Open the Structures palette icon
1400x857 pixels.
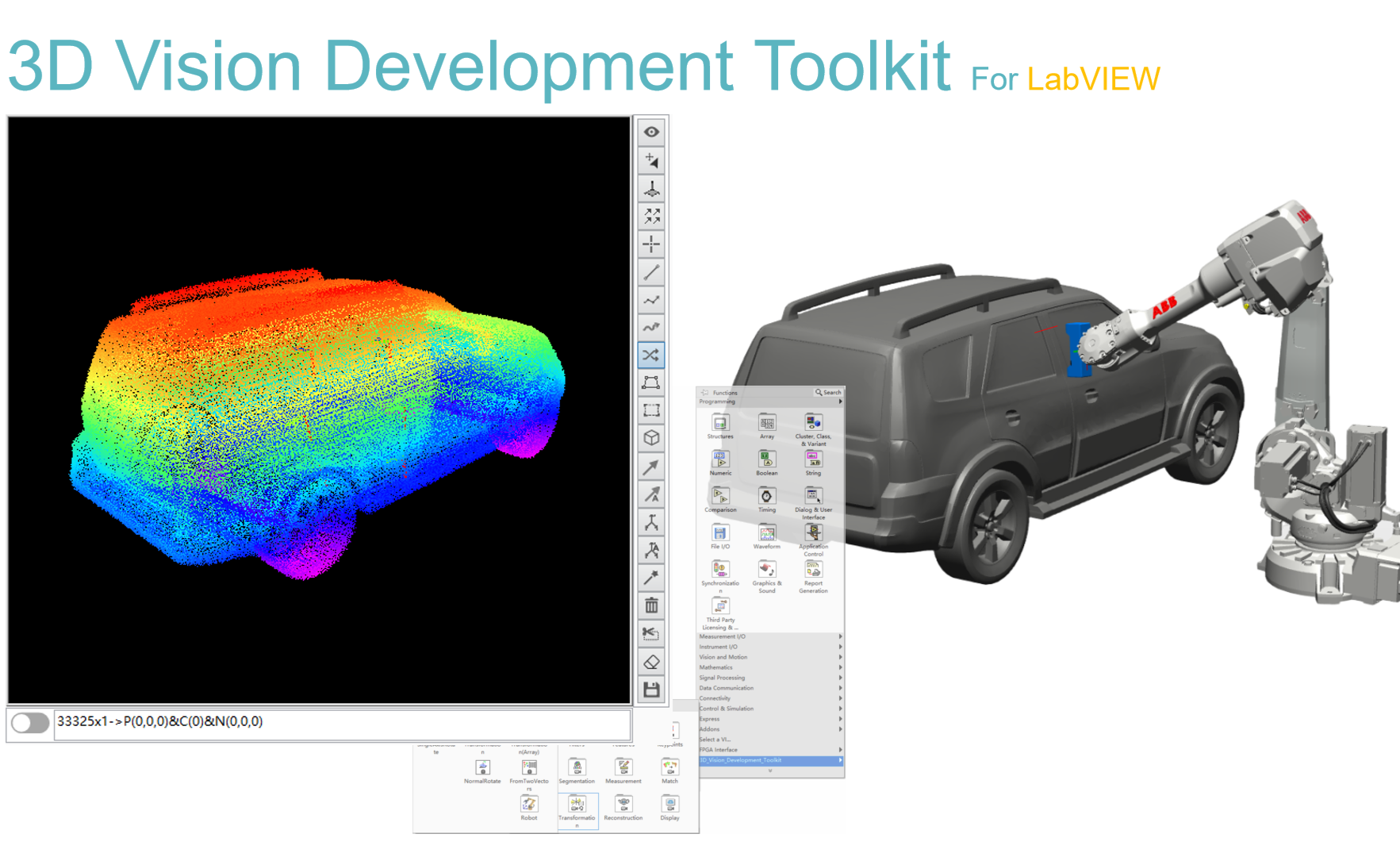pyautogui.click(x=719, y=423)
